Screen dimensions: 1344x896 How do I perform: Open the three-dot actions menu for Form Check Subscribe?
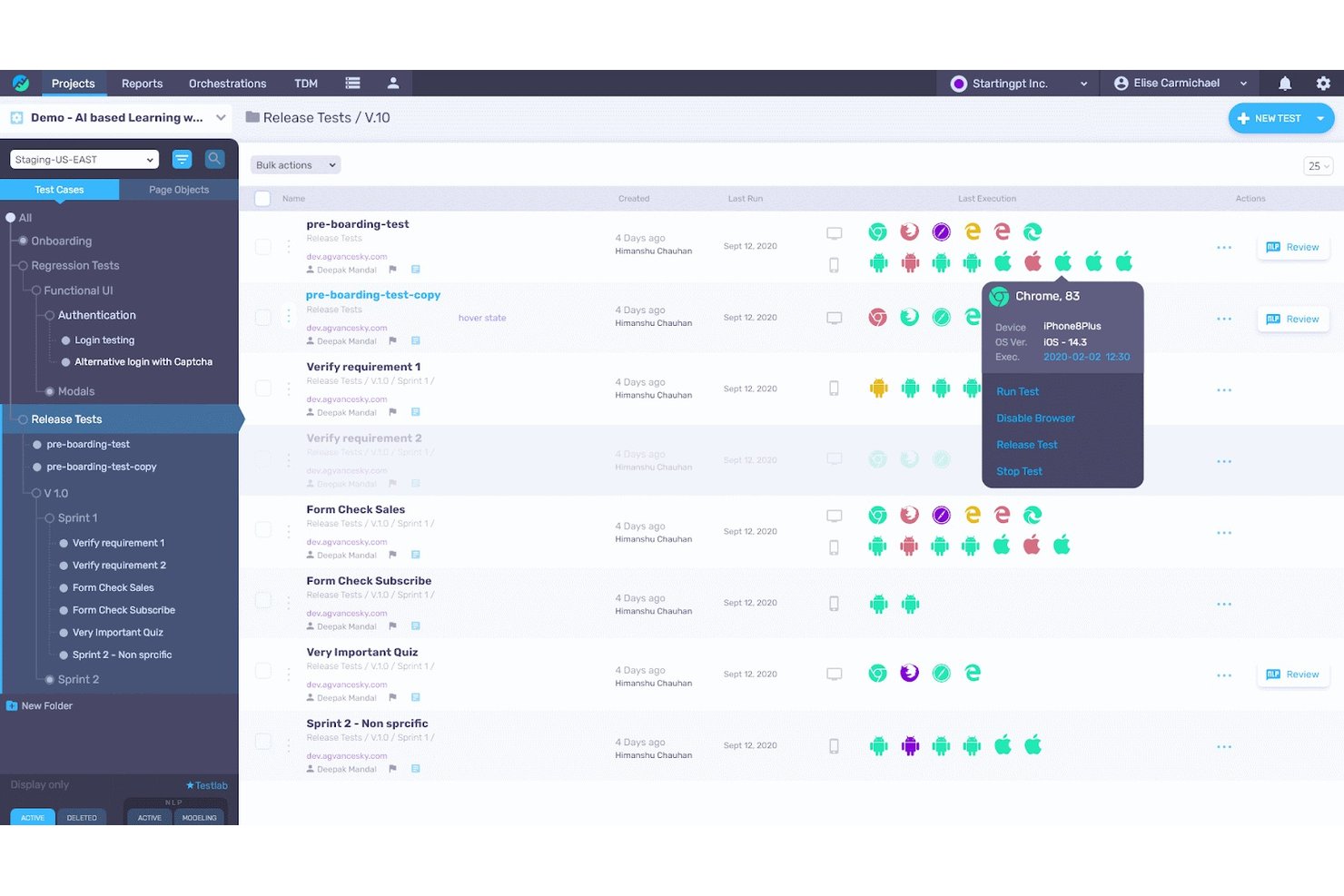[x=1224, y=605]
